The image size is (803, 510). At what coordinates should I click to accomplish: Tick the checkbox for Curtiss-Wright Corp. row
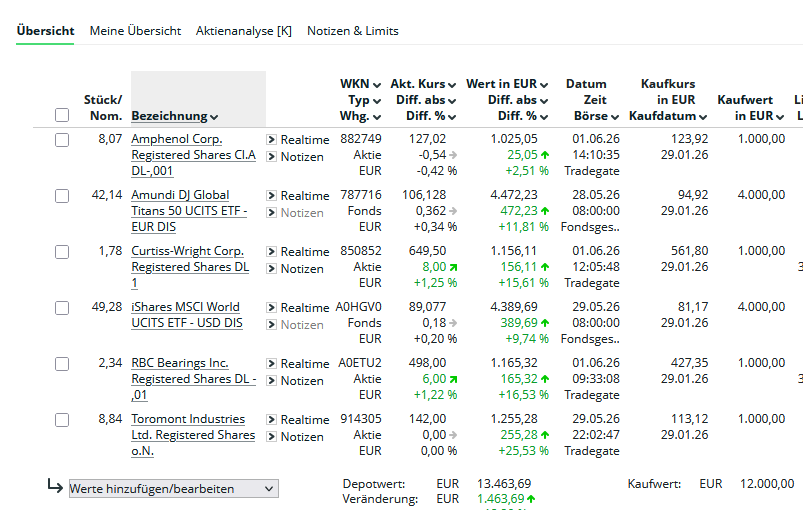[62, 252]
